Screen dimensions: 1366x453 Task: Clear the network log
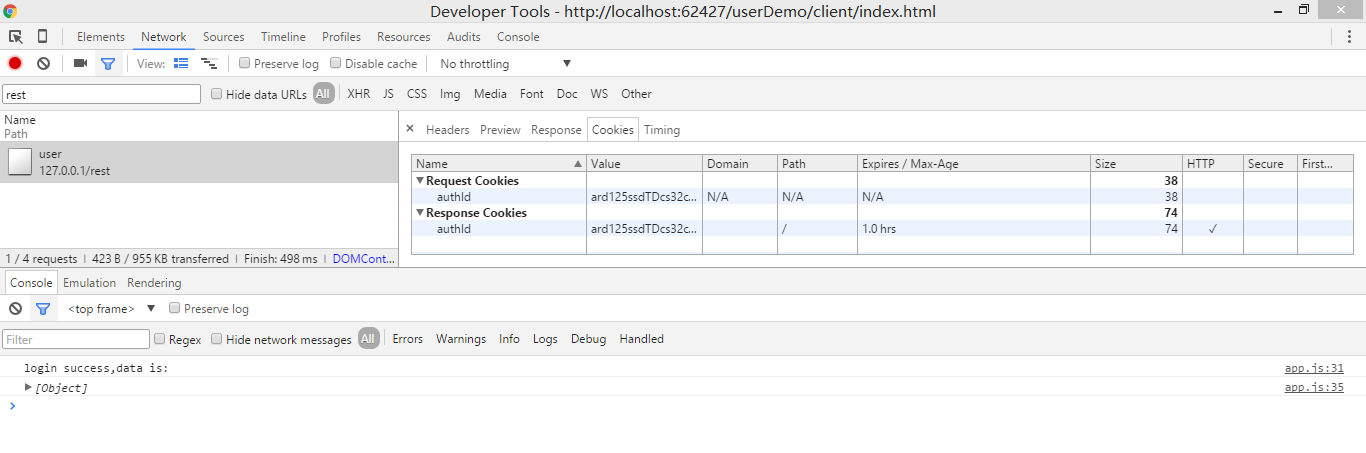click(x=43, y=63)
